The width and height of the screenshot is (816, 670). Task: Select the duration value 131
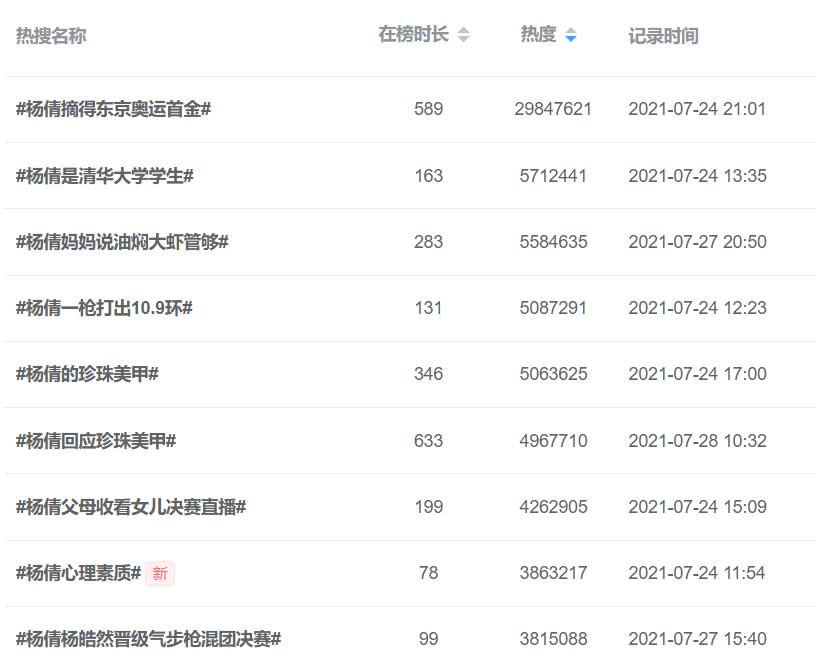(x=428, y=308)
